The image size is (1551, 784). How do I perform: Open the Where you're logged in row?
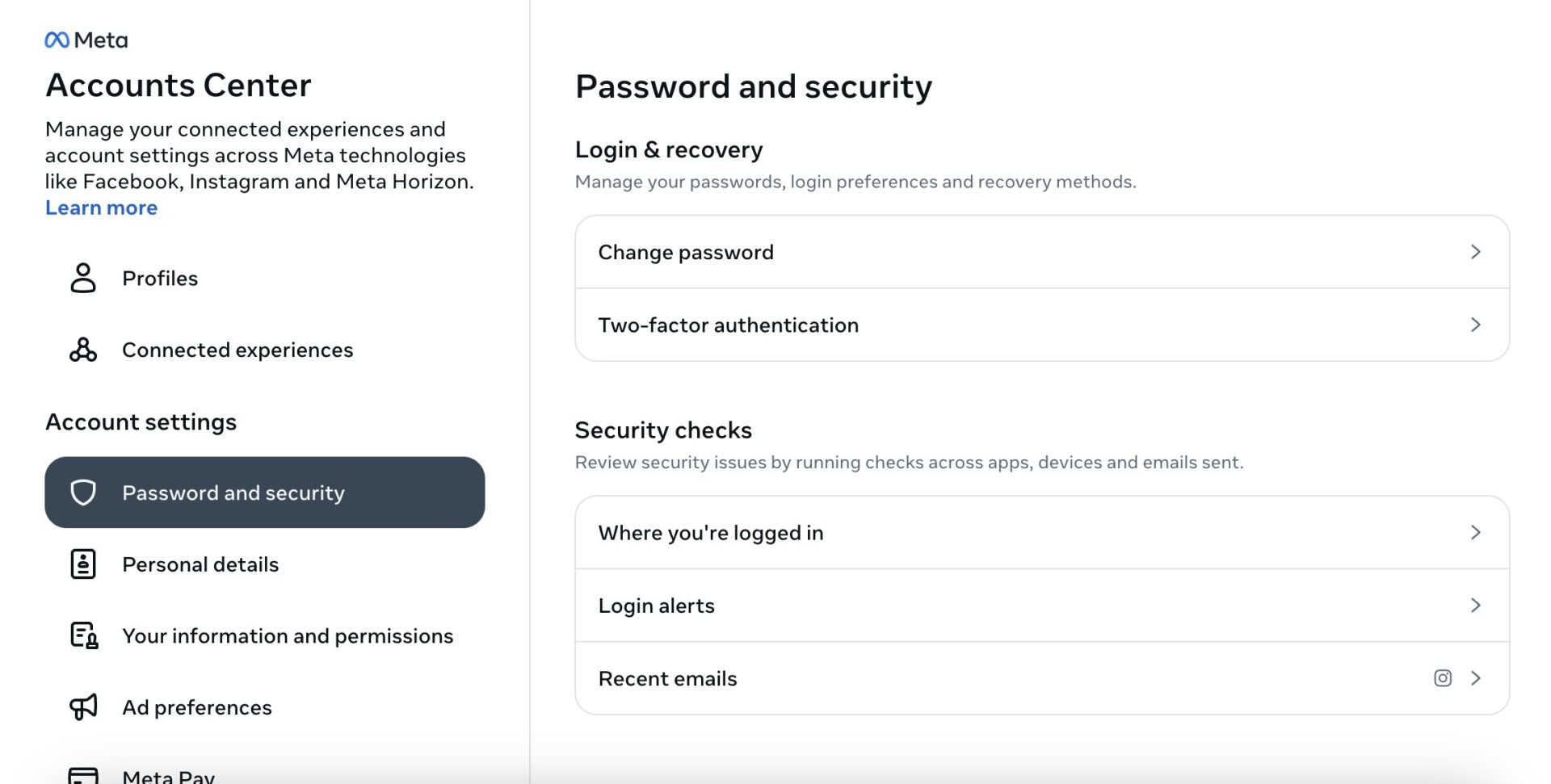(x=1042, y=533)
